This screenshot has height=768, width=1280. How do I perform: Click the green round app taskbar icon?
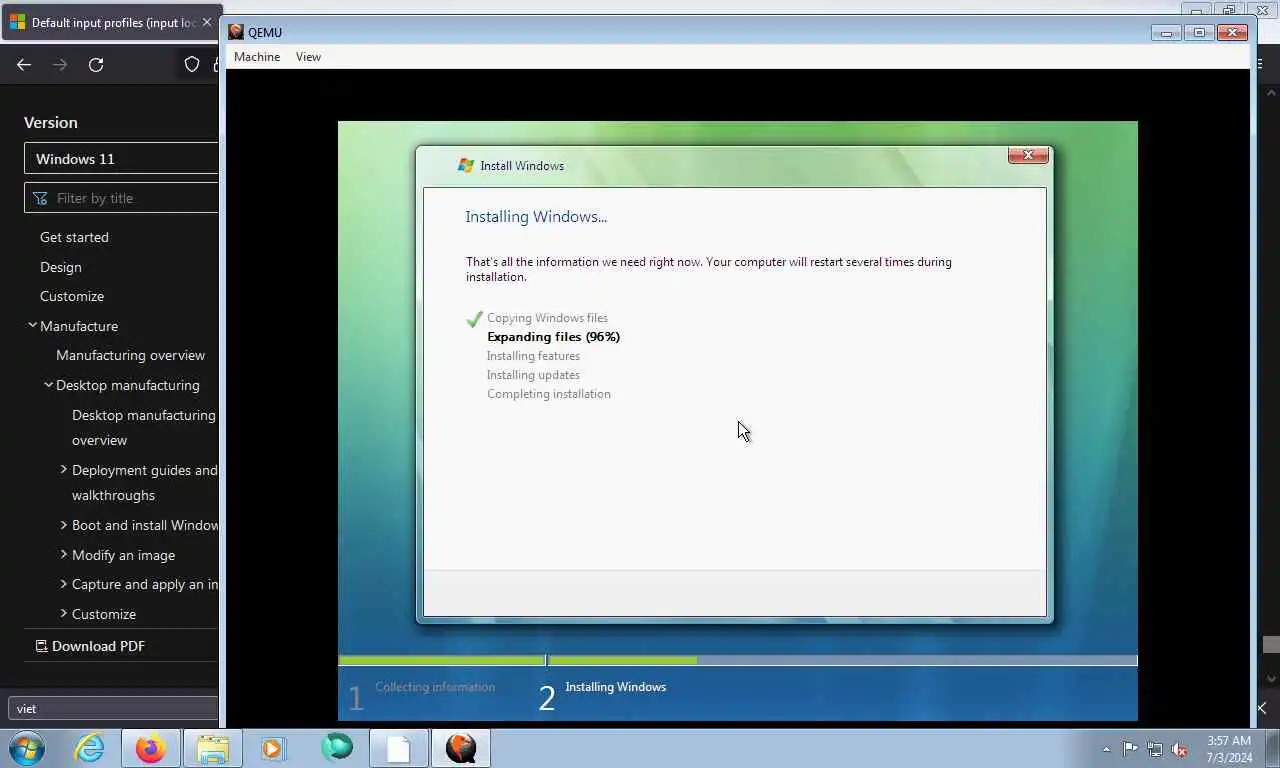coord(337,747)
